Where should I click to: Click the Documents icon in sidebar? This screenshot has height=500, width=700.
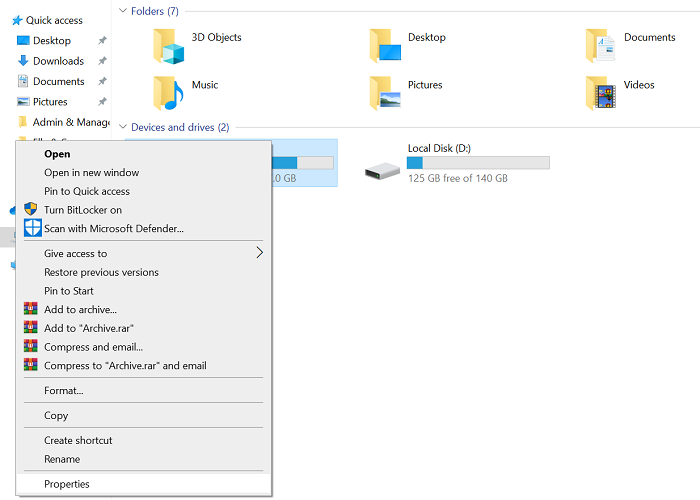pos(23,81)
